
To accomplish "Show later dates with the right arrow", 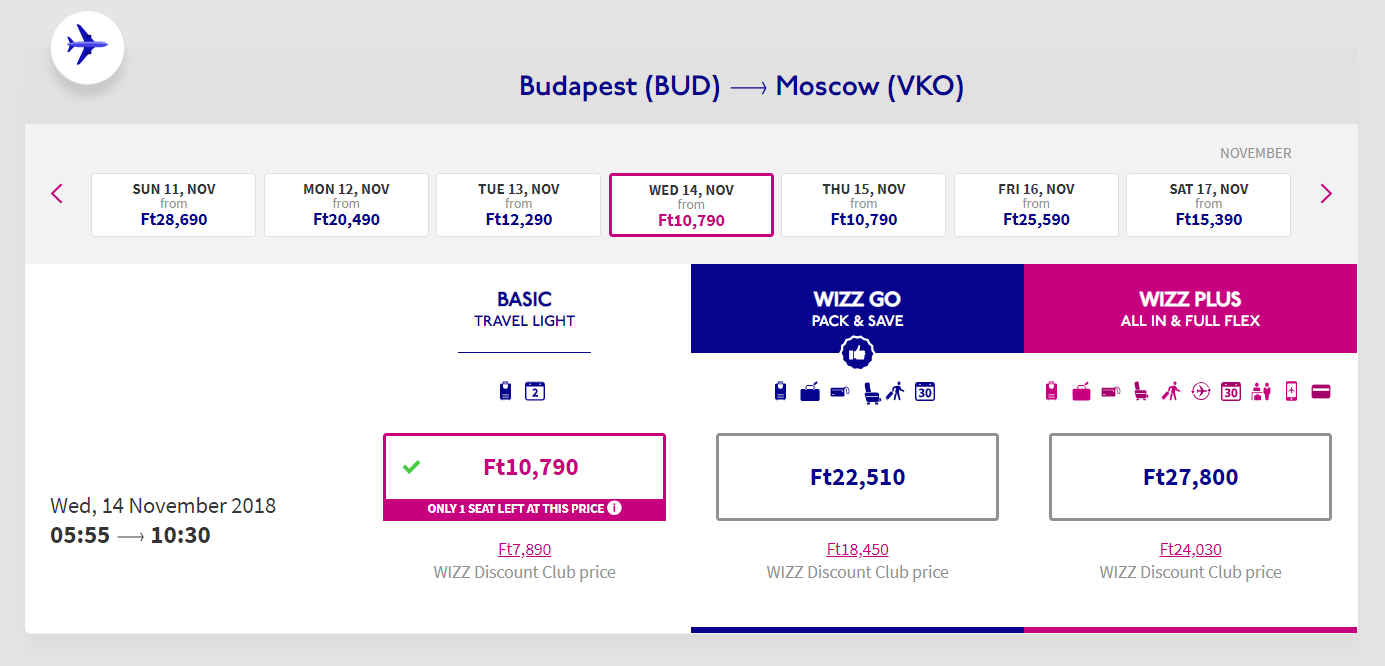I will [x=1326, y=193].
